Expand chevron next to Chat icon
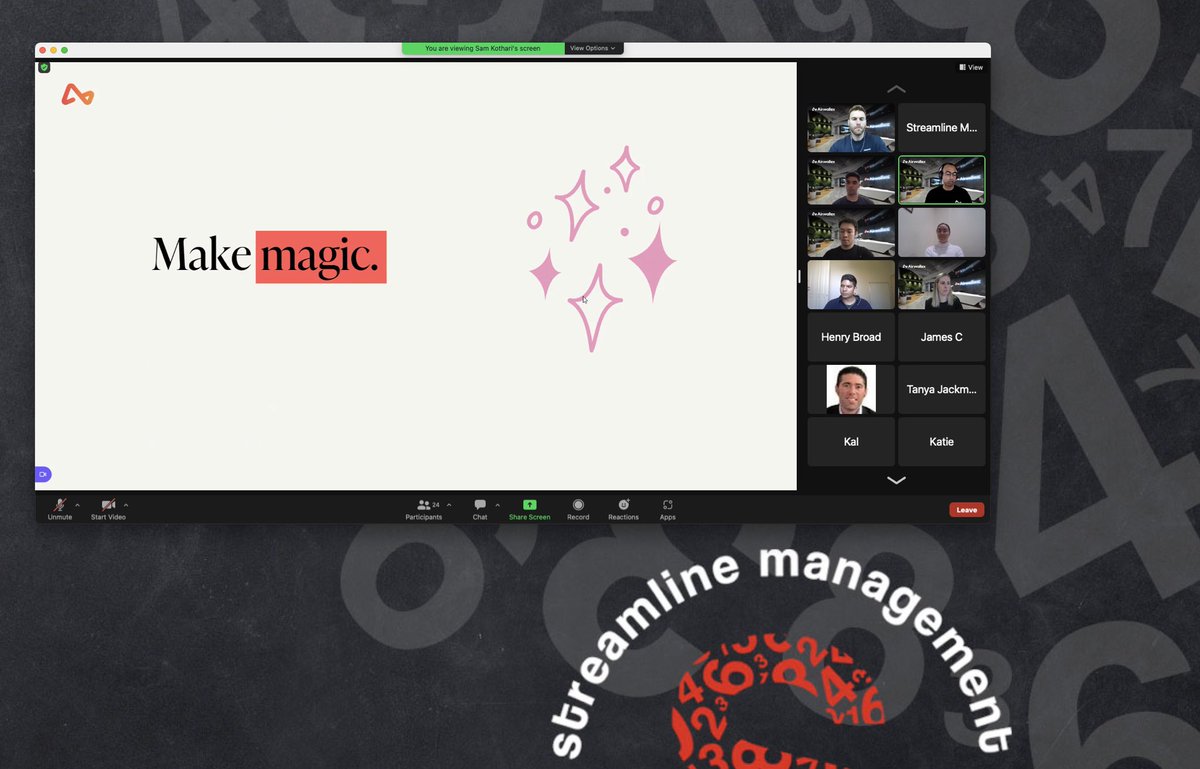Image resolution: width=1200 pixels, height=769 pixels. (x=498, y=505)
